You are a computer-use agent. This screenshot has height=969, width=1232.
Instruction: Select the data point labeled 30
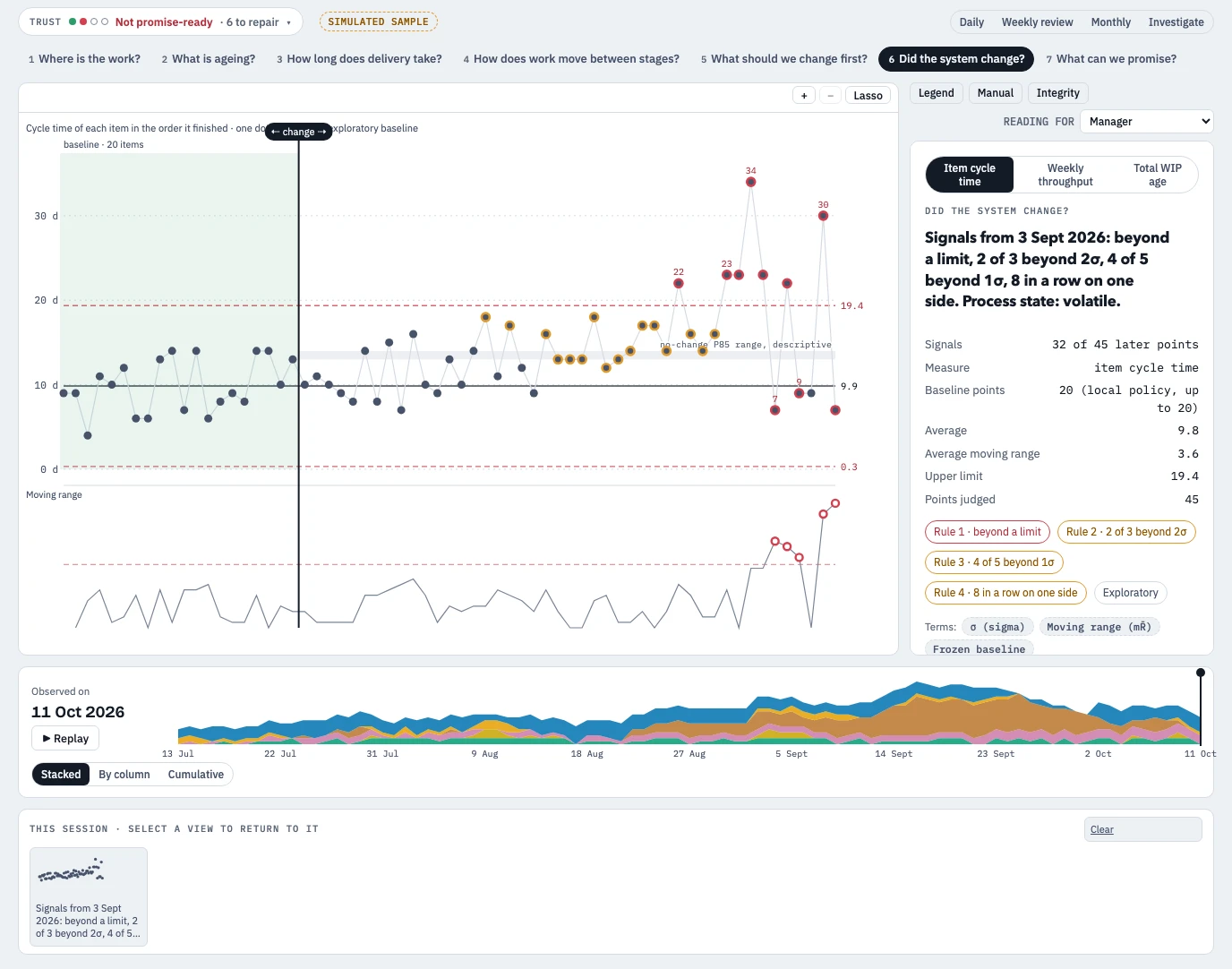(x=823, y=216)
